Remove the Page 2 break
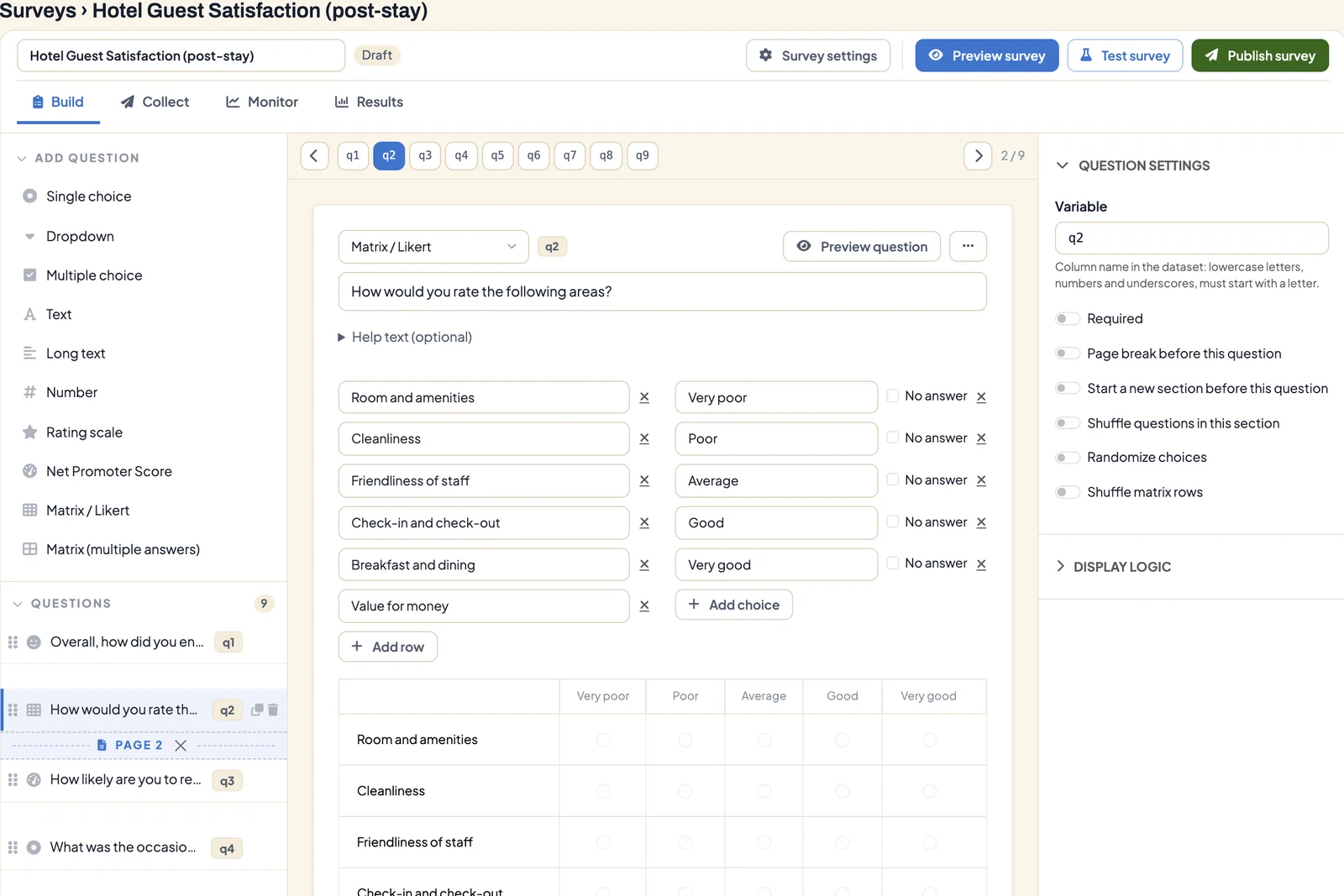1344x896 pixels. tap(181, 746)
